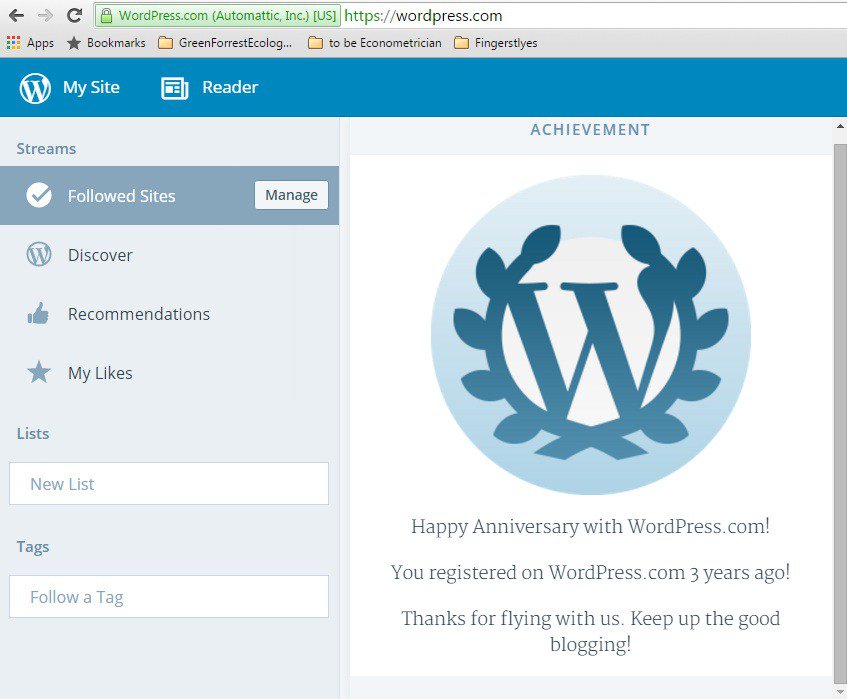Screen dimensions: 847x699
Task: Click the Bookmarks star icon
Action: pyautogui.click(x=73, y=43)
